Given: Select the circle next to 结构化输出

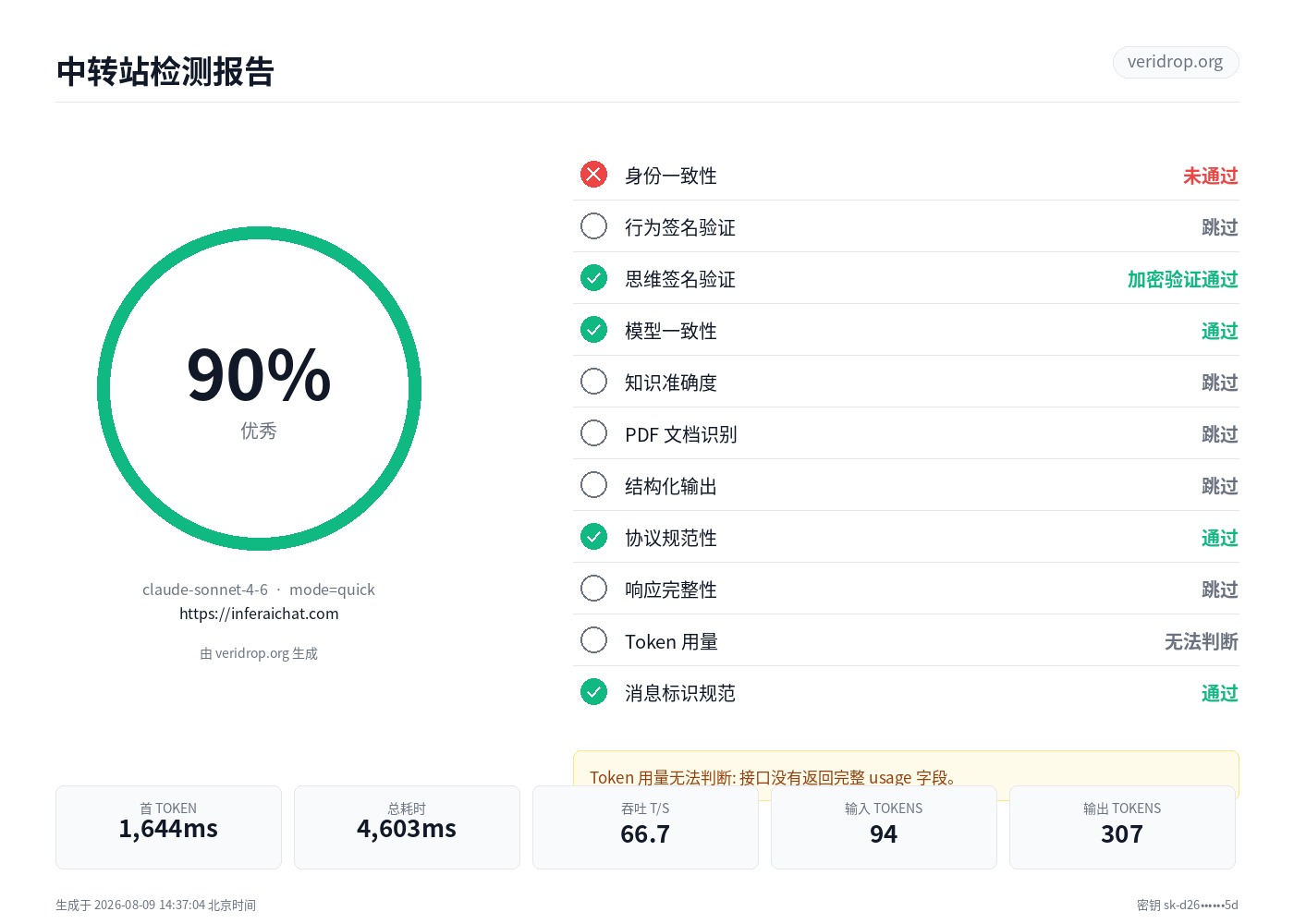Looking at the screenshot, I should pyautogui.click(x=593, y=485).
